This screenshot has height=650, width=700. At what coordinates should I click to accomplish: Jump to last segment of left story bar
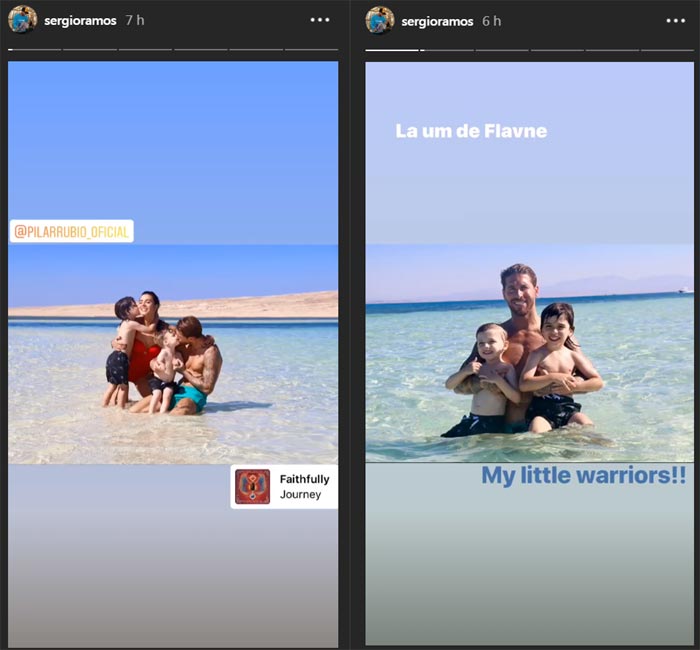point(311,50)
